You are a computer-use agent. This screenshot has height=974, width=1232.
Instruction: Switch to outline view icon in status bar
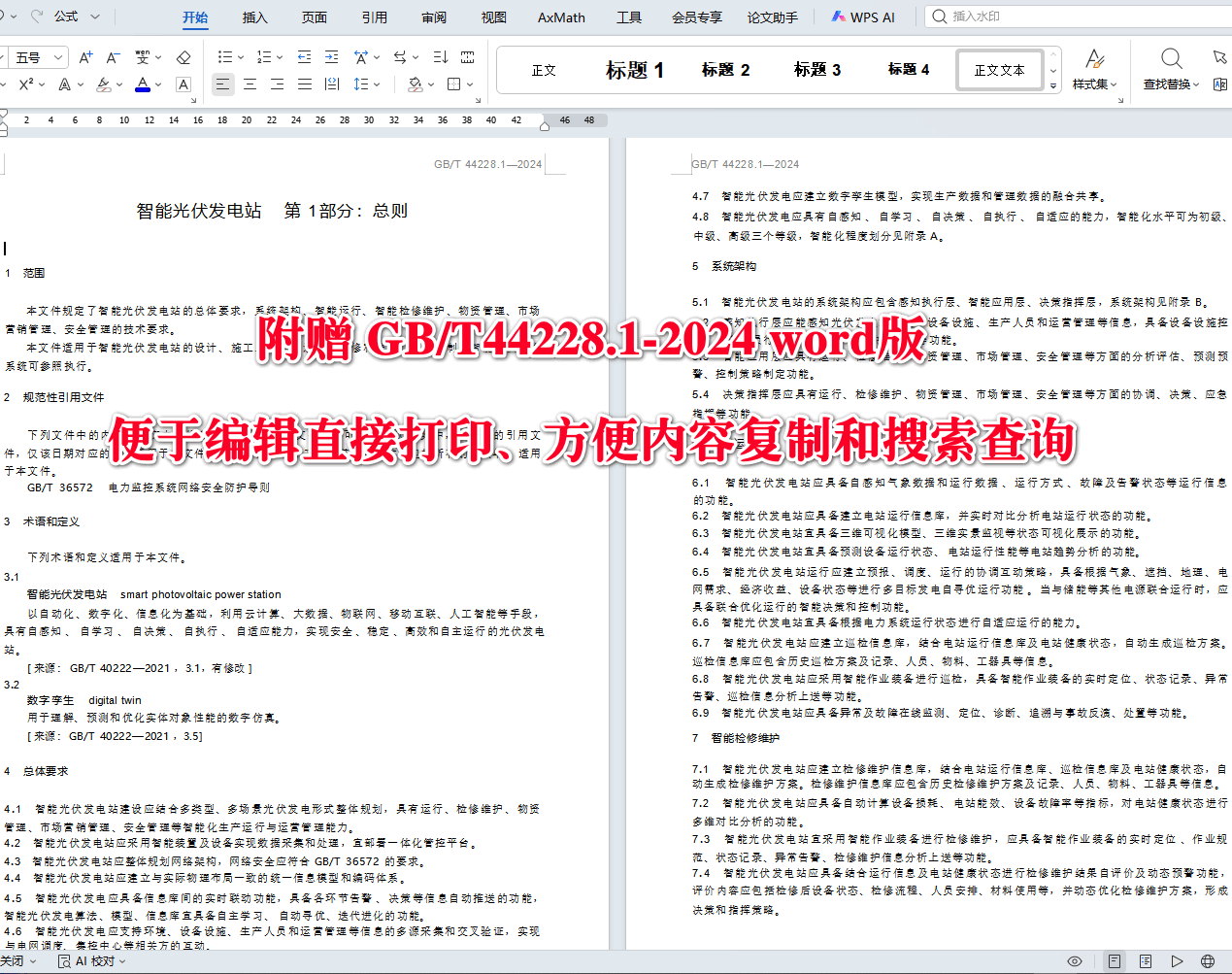click(x=1146, y=961)
